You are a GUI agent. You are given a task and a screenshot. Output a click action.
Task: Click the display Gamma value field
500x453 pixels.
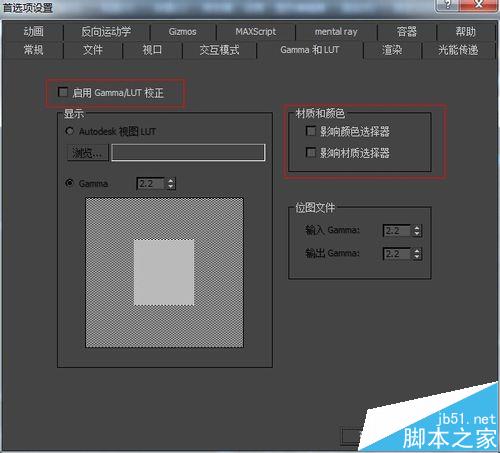pos(151,184)
